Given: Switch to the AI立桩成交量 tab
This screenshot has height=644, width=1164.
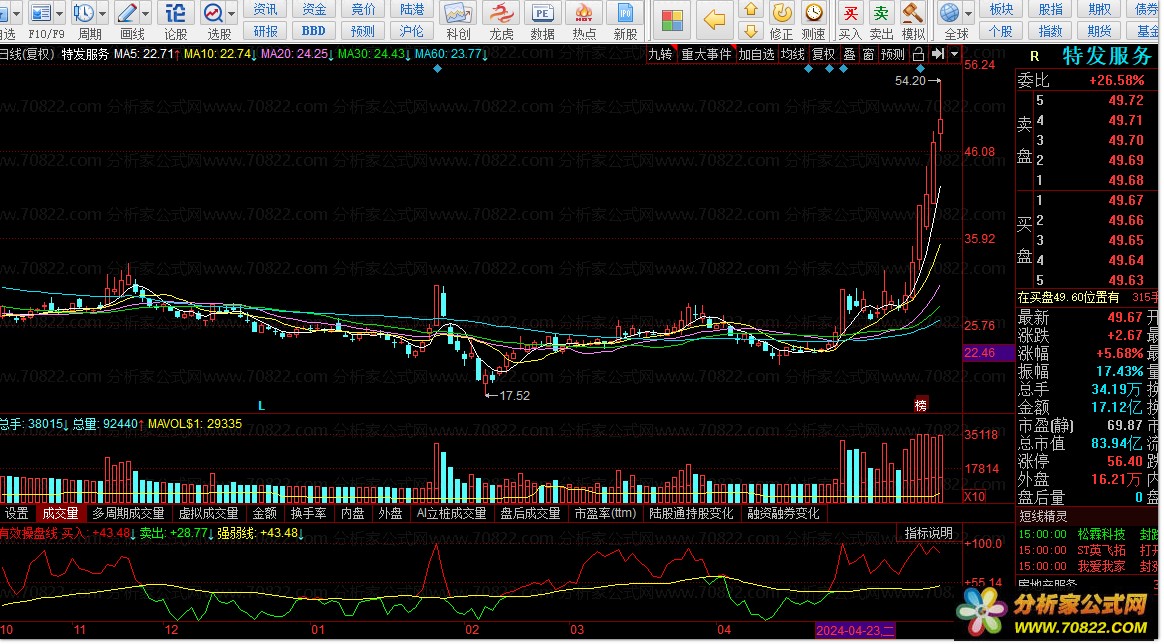Looking at the screenshot, I should (451, 513).
